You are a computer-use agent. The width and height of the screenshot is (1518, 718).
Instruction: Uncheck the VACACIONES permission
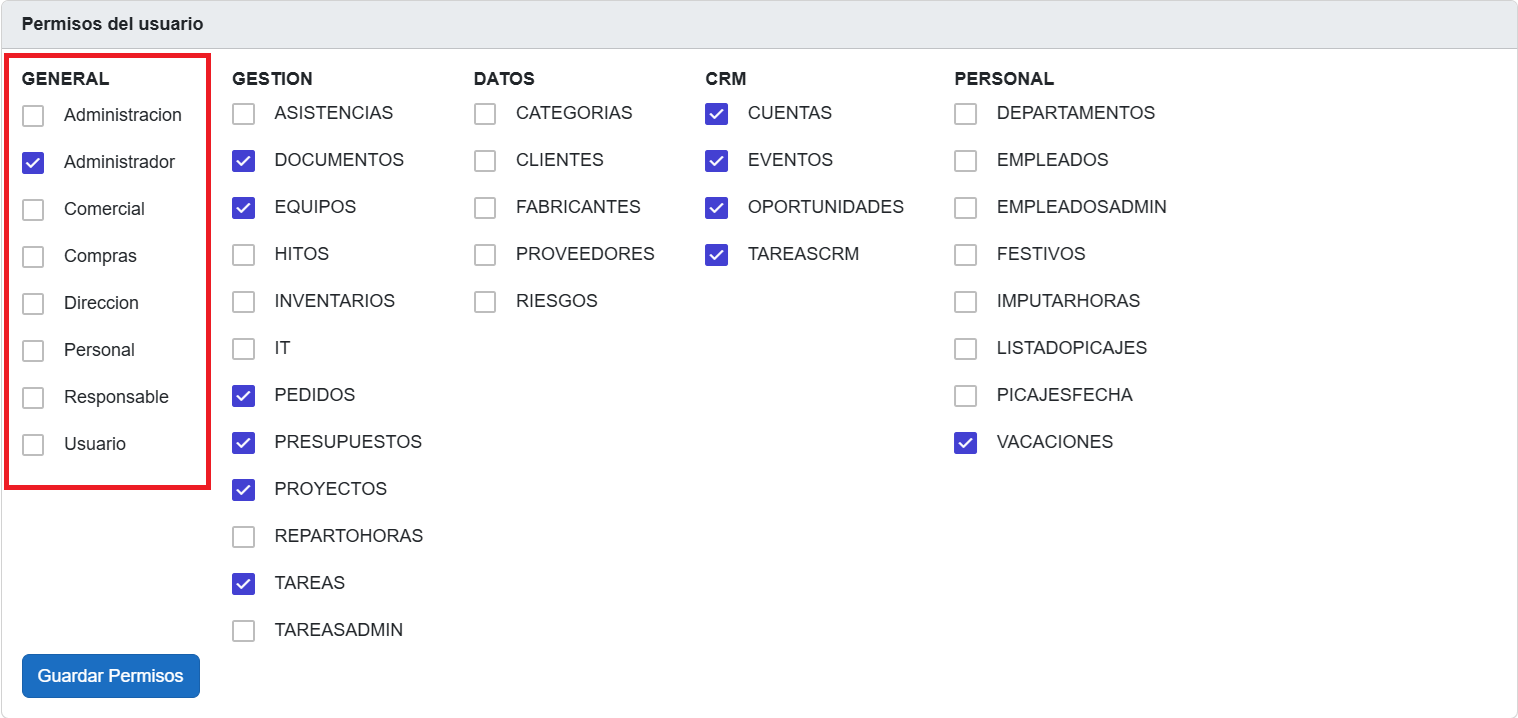(x=965, y=443)
